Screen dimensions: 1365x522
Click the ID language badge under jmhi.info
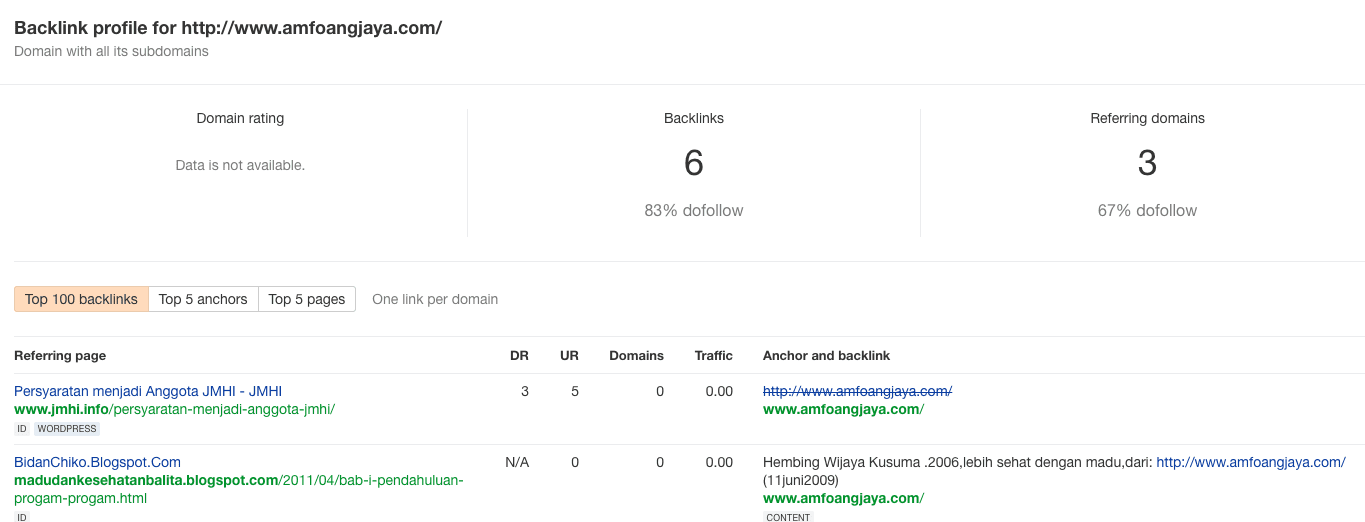pyautogui.click(x=21, y=429)
